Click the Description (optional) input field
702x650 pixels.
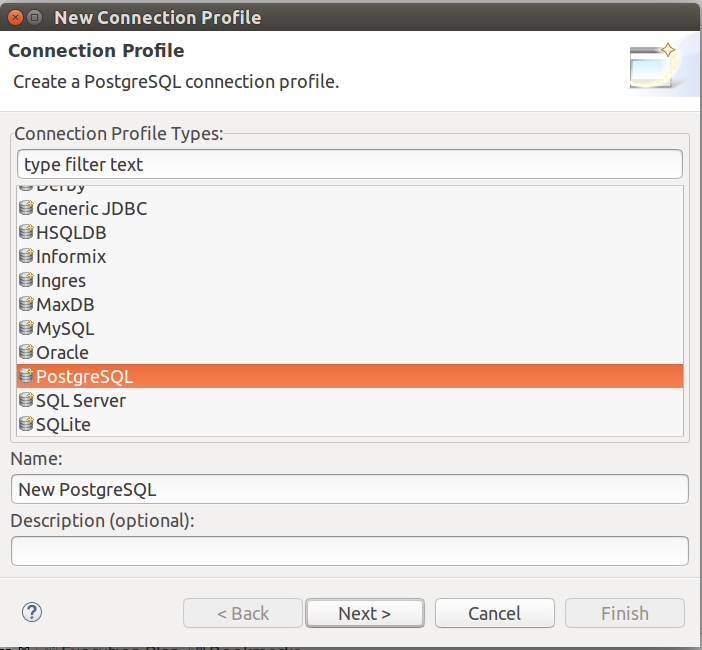(x=350, y=551)
